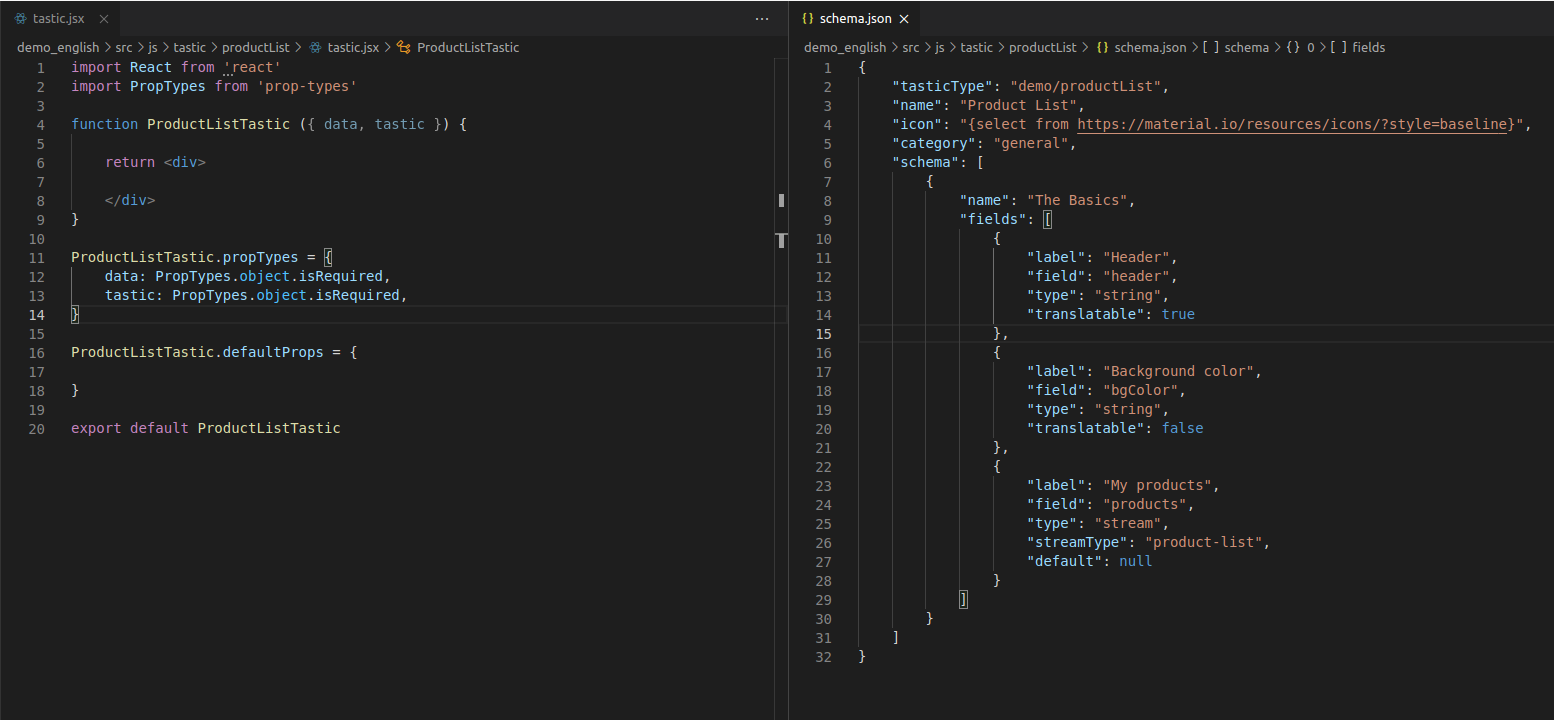Click 'react' import string on line 1
The width and height of the screenshot is (1554, 720).
252,67
